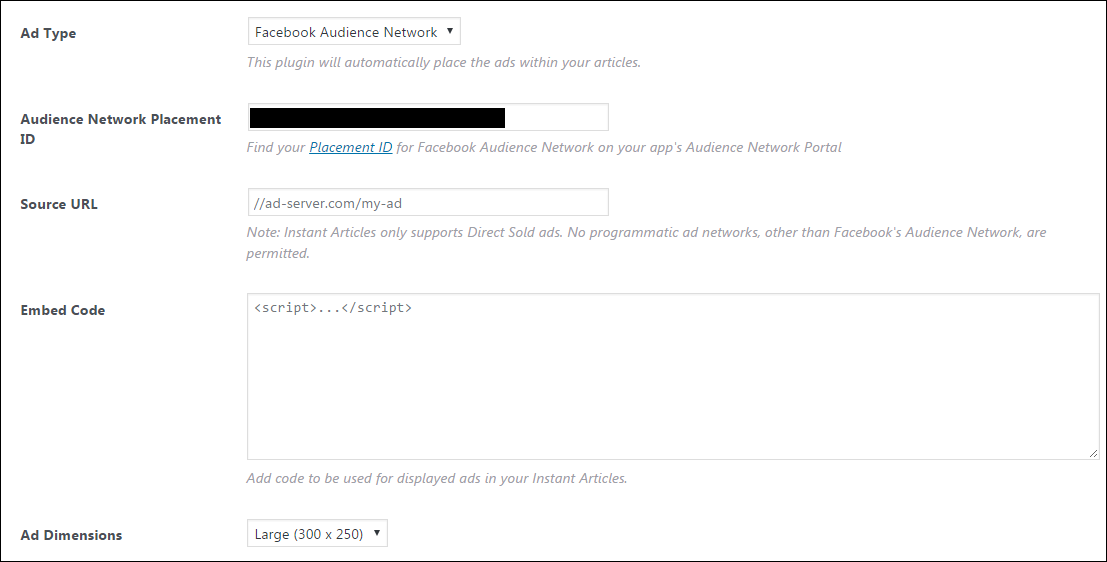The image size is (1107, 562).
Task: Click the Source URL label
Action: click(59, 204)
